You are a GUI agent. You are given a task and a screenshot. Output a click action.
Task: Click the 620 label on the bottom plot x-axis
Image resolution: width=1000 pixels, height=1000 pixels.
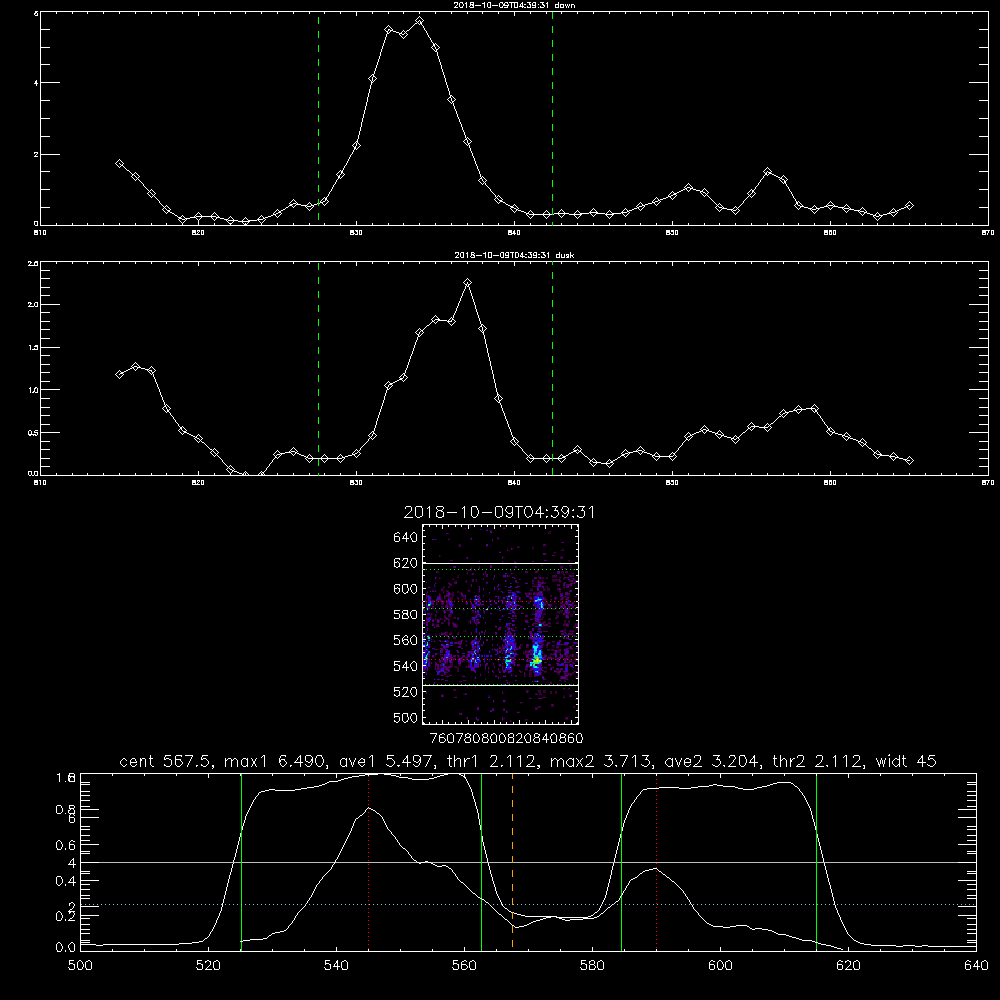pyautogui.click(x=848, y=966)
